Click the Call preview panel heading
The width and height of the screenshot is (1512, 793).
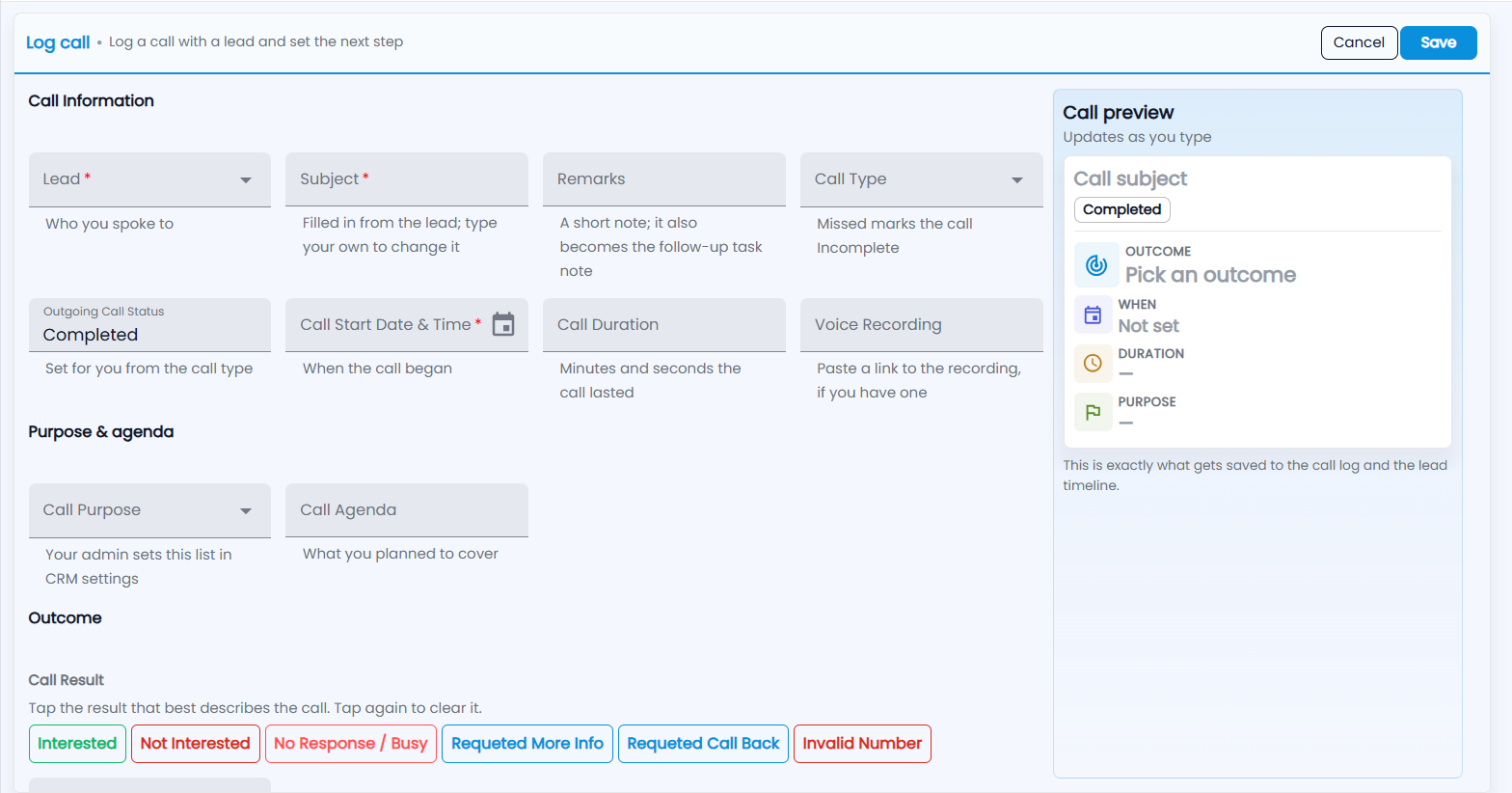point(1119,113)
